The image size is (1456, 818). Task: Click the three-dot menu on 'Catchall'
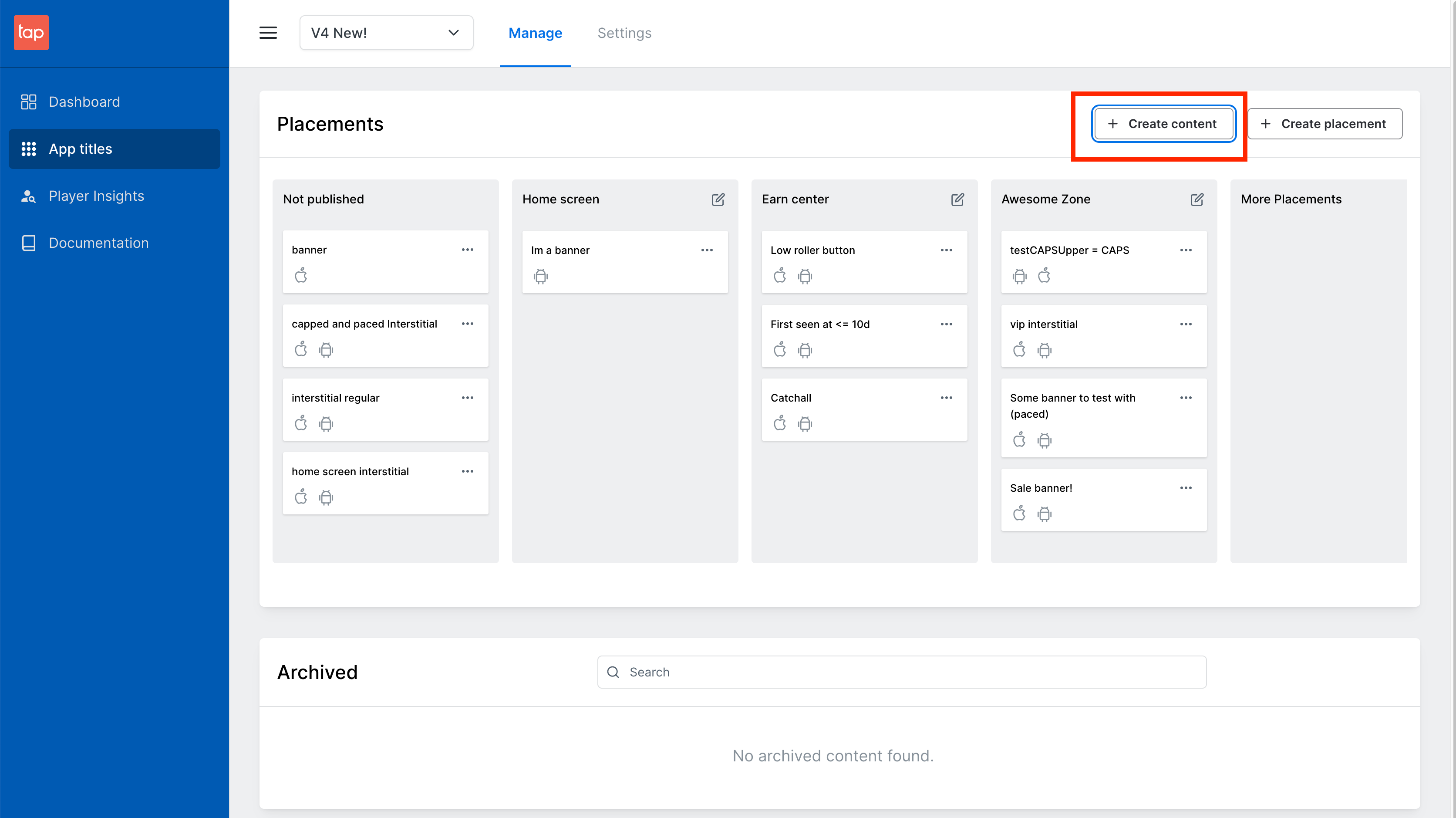pyautogui.click(x=947, y=398)
